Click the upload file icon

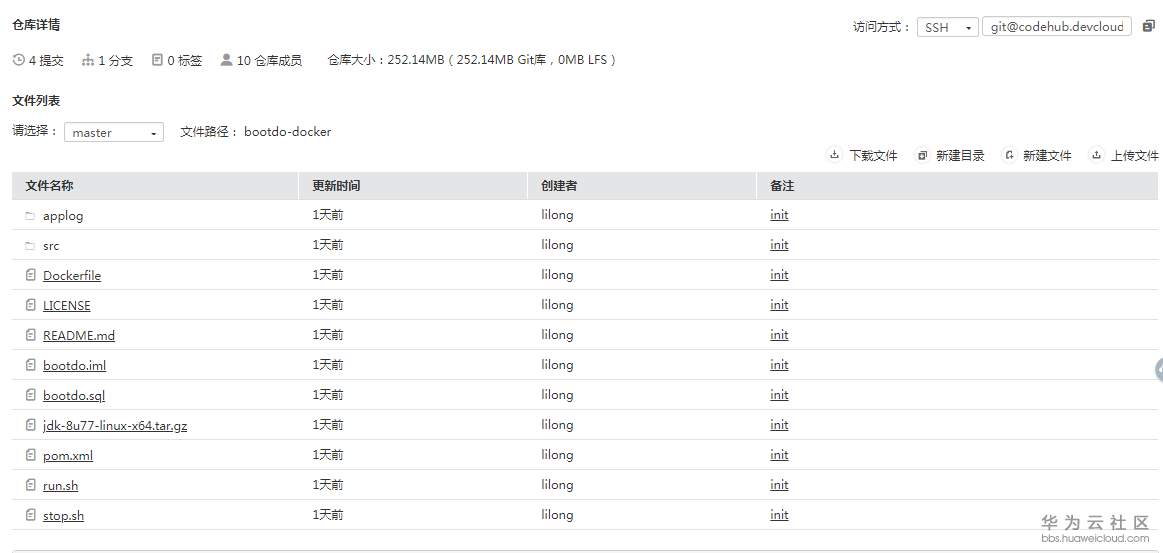(1097, 155)
